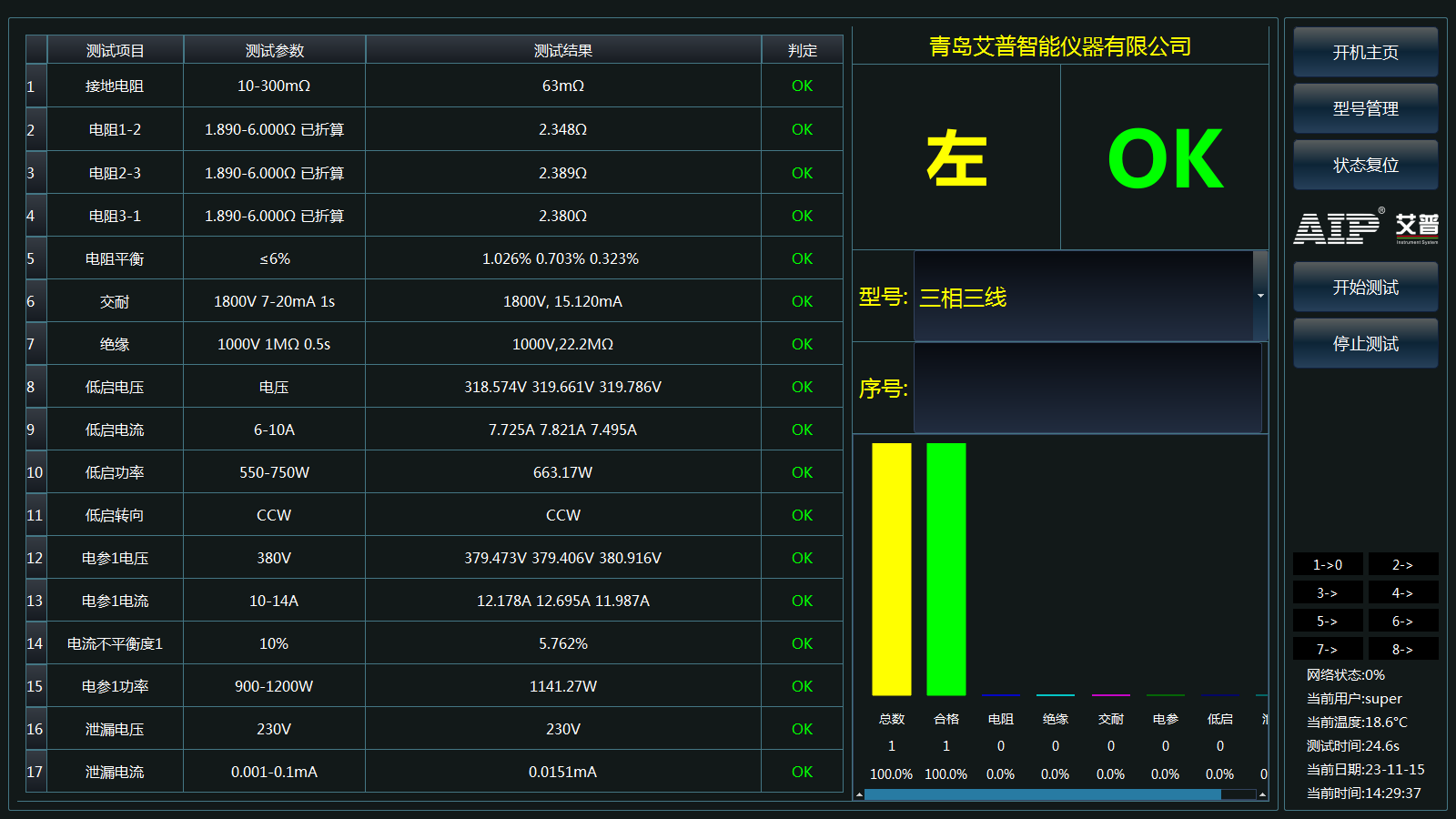This screenshot has height=819, width=1456.
Task: Click the AIP 艾普 logo
Action: tap(1366, 227)
